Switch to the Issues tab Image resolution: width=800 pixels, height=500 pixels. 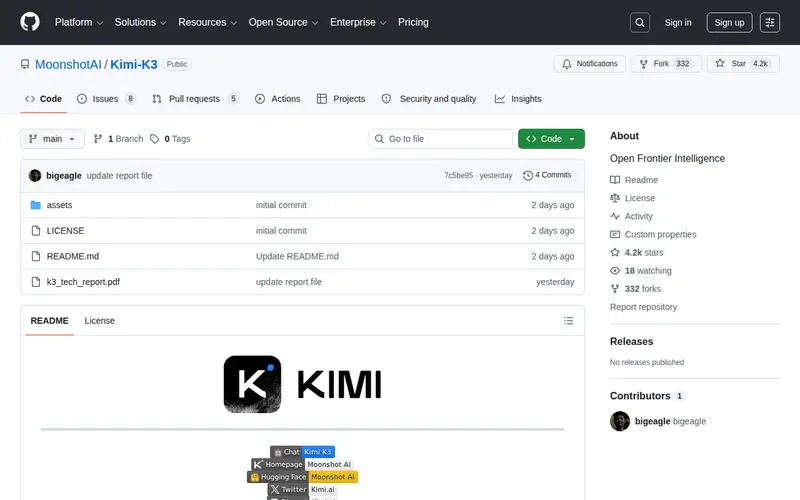tap(106, 99)
